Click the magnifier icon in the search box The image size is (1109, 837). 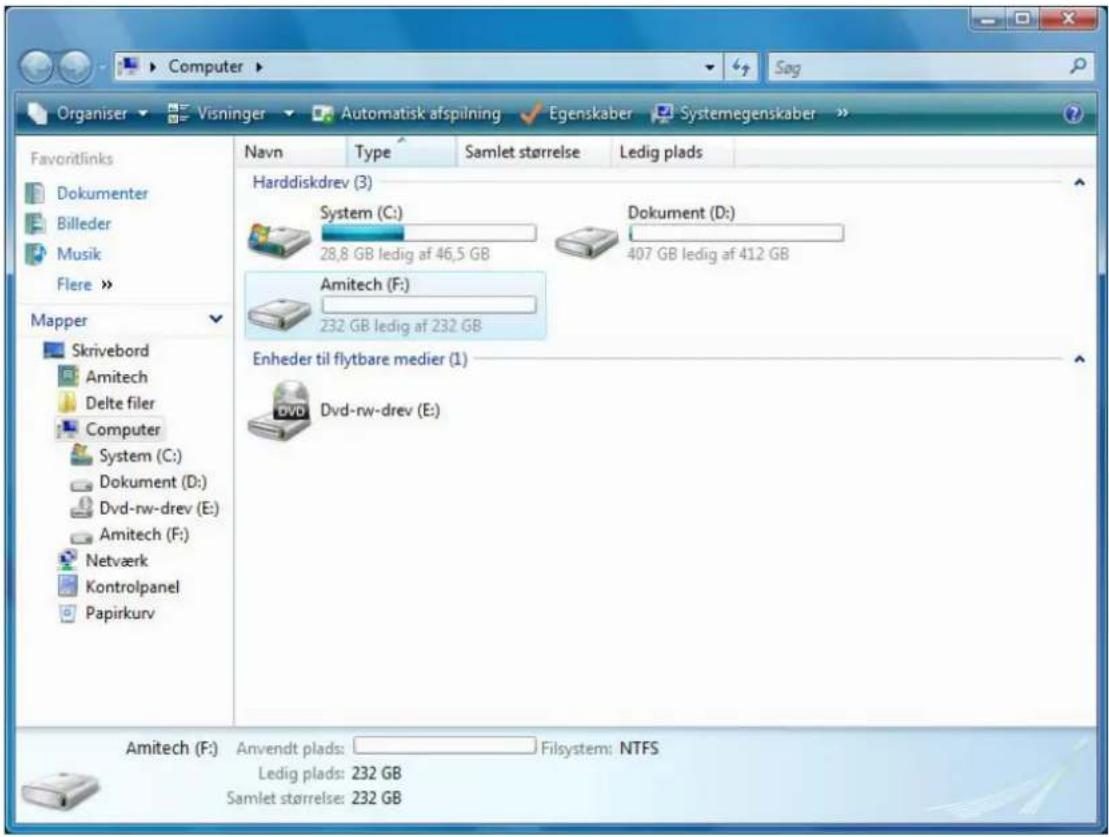point(1077,67)
